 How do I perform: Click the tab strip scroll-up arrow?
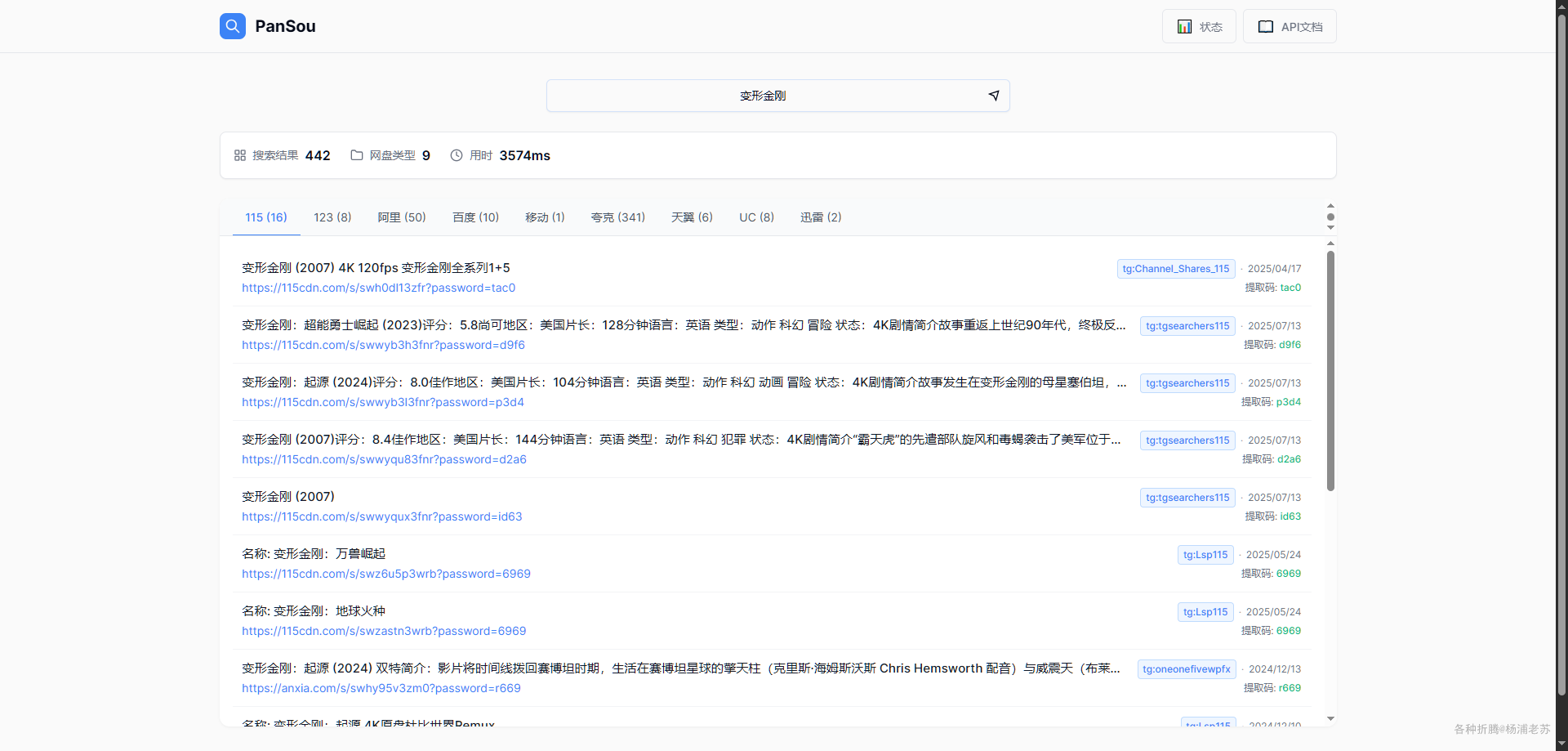tap(1330, 206)
